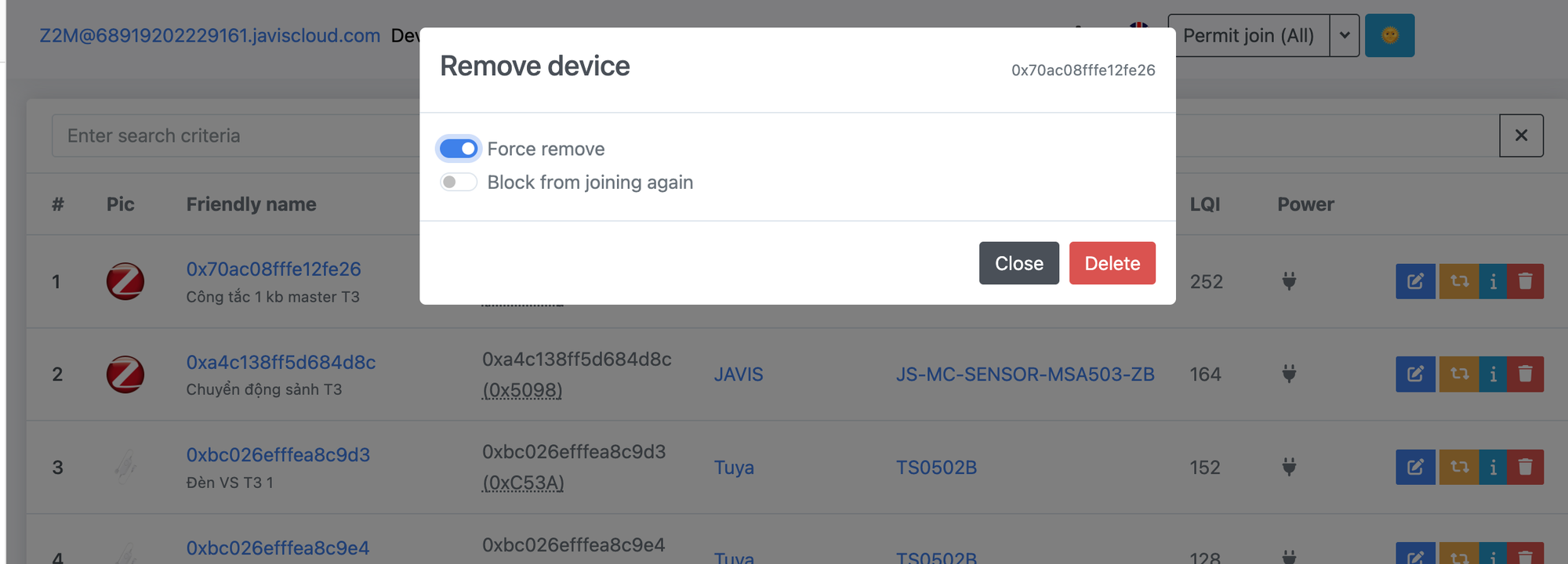Reconfigure device 2 with the orange icon
This screenshot has height=564, width=1568.
(x=1459, y=374)
